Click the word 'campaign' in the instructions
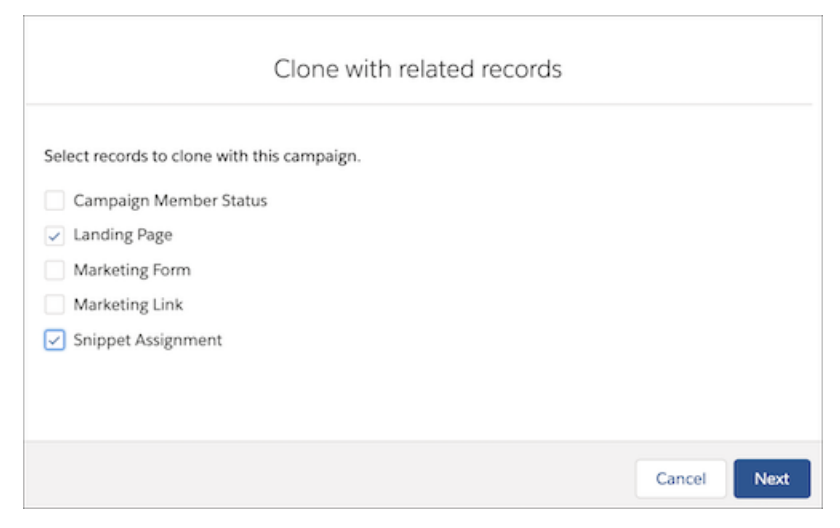Image resolution: width=840 pixels, height=528 pixels. click(321, 156)
